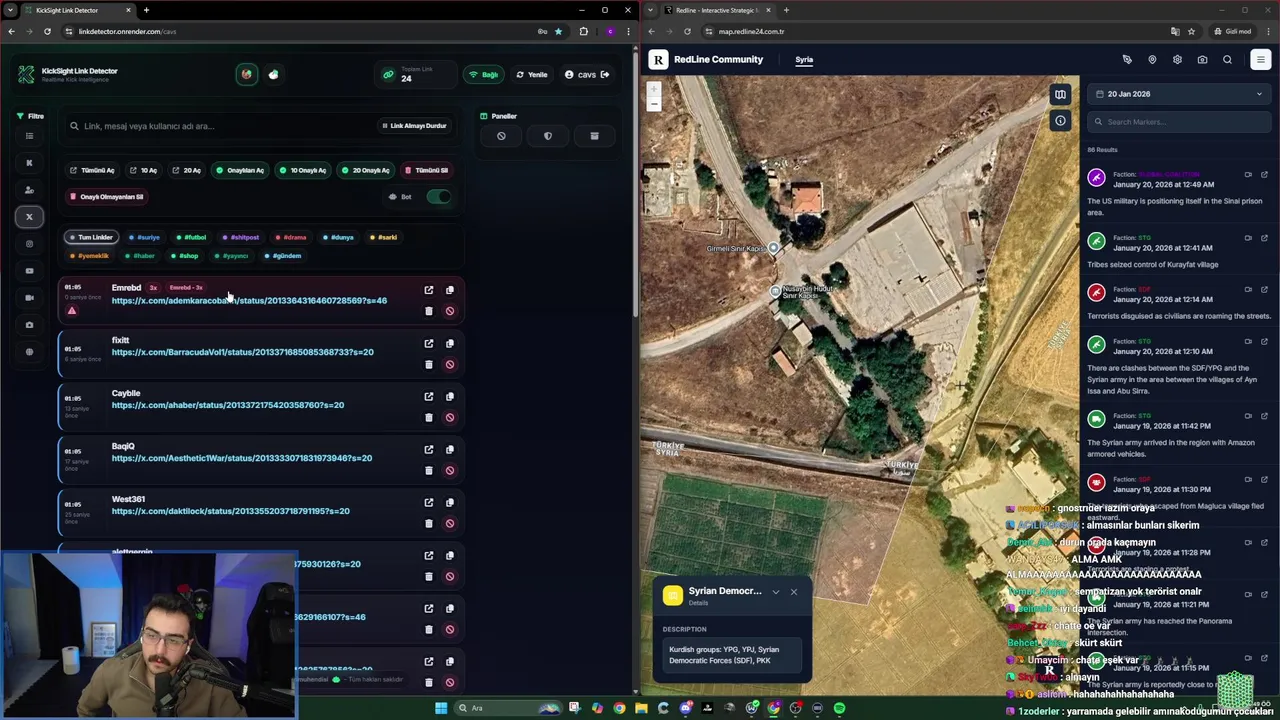Delete Emrebd's link with trash icon

pyautogui.click(x=428, y=311)
